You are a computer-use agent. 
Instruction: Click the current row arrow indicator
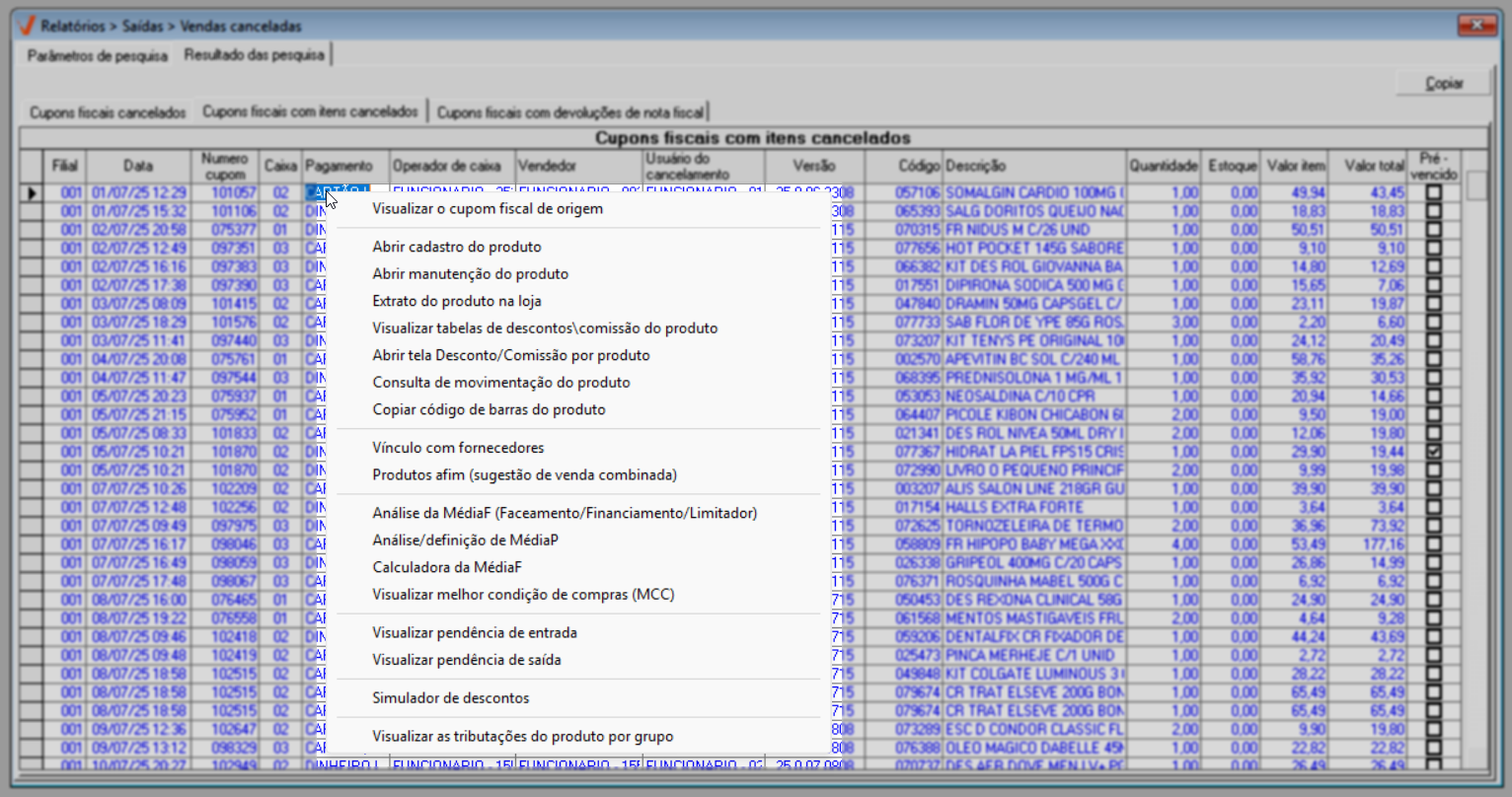pos(32,193)
